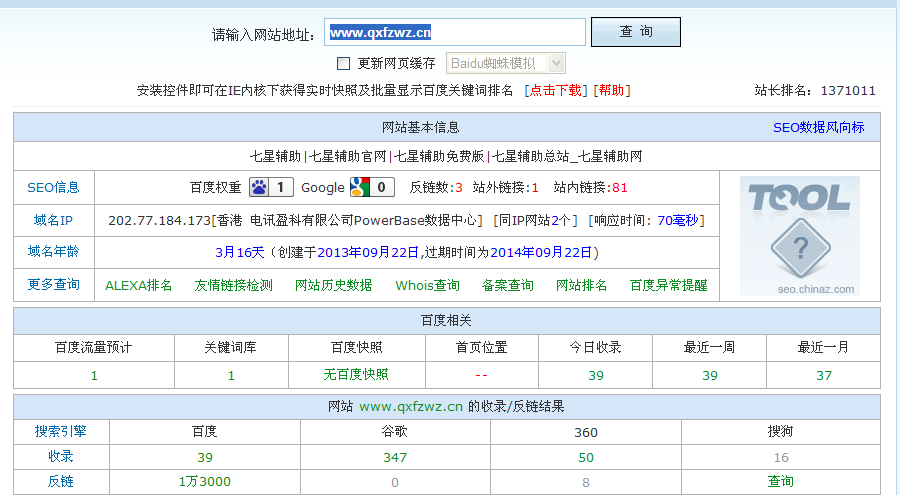
Task: Click the Baidu paw weight icon
Action: click(x=271, y=187)
